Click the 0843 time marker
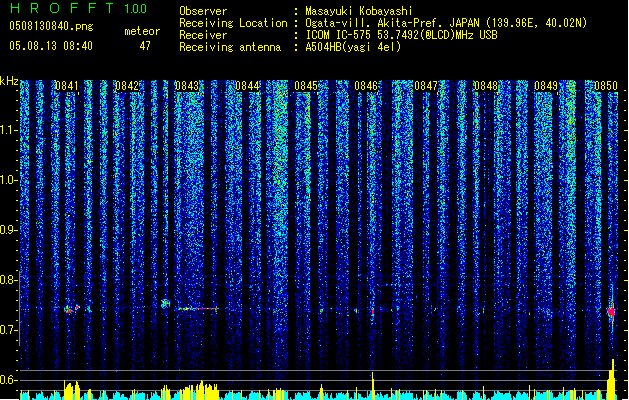 pos(187,86)
